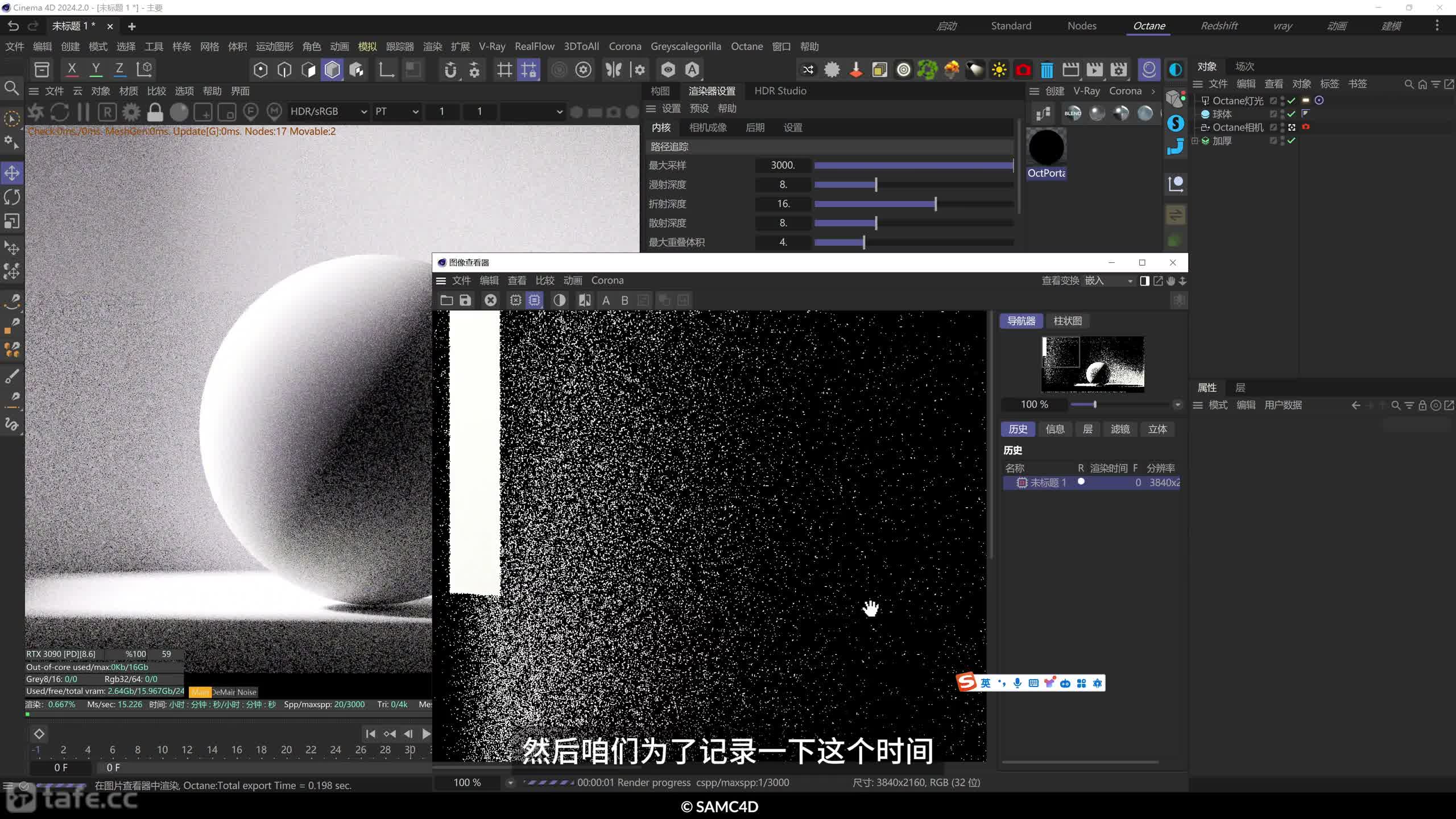The height and width of the screenshot is (819, 1456).
Task: Open Octane live viewer settings gear icon
Action: click(x=131, y=111)
